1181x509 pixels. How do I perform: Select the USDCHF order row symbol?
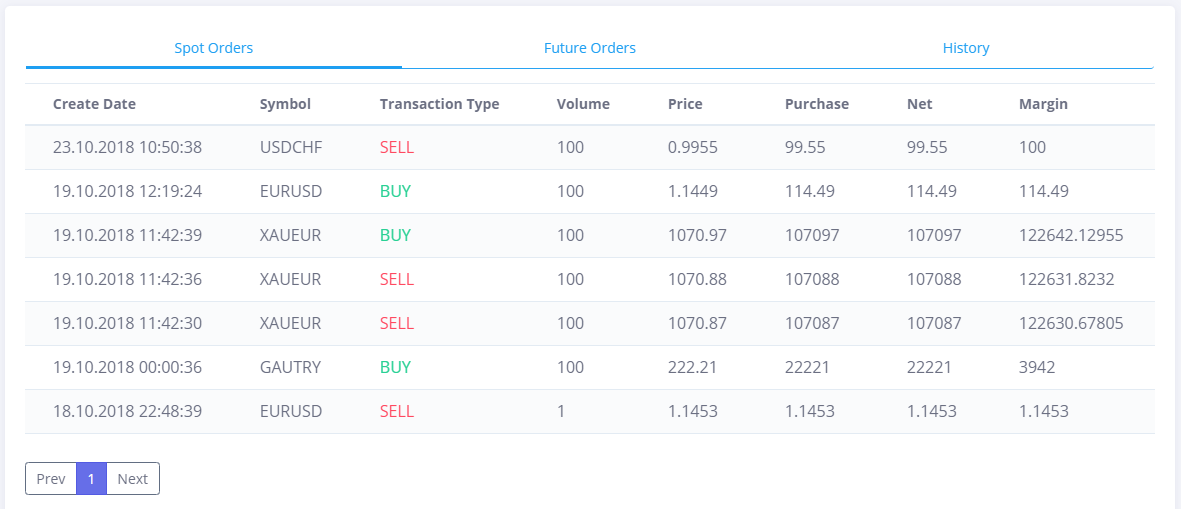[x=291, y=148]
